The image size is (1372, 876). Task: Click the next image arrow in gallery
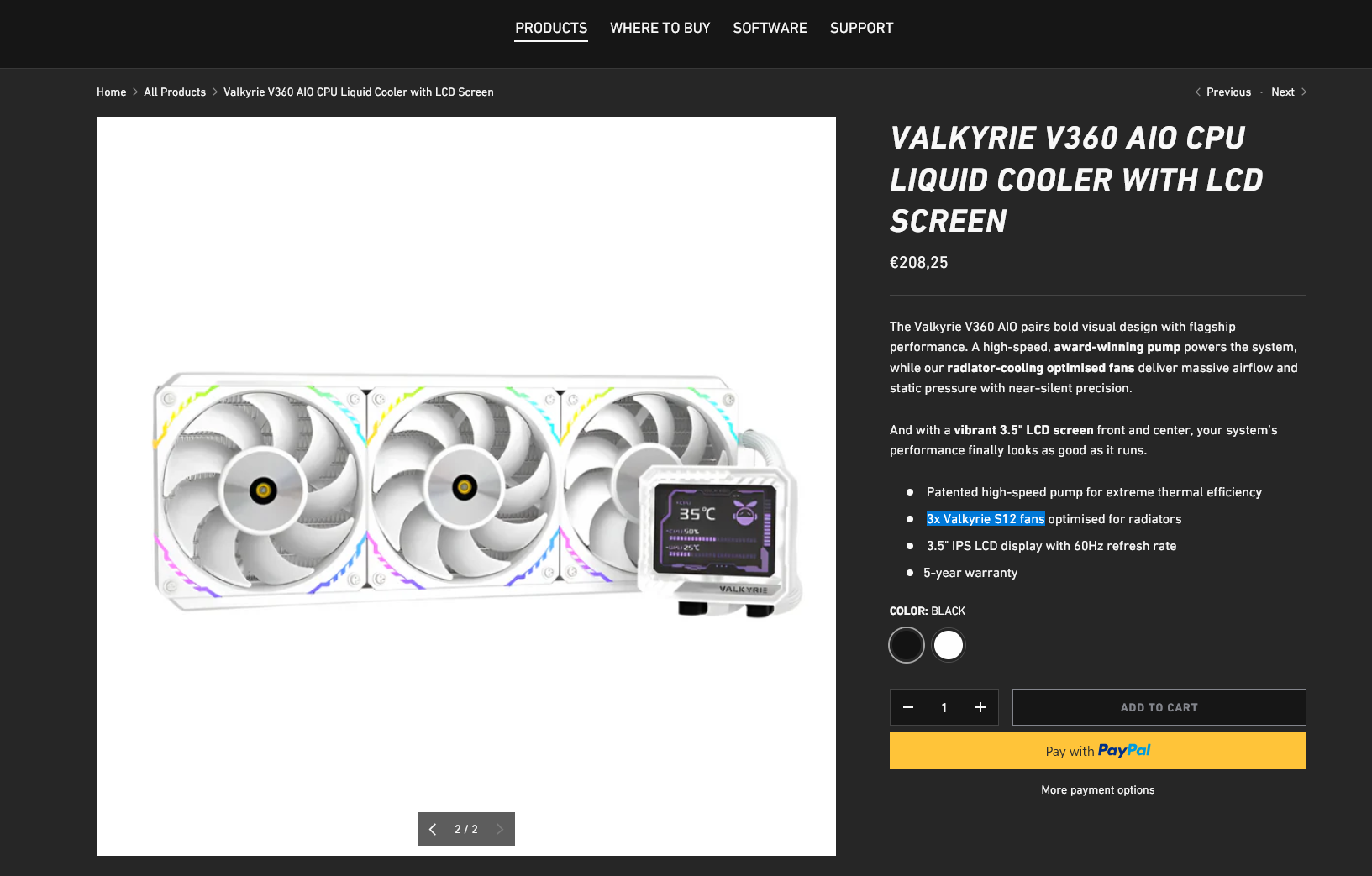pos(500,829)
